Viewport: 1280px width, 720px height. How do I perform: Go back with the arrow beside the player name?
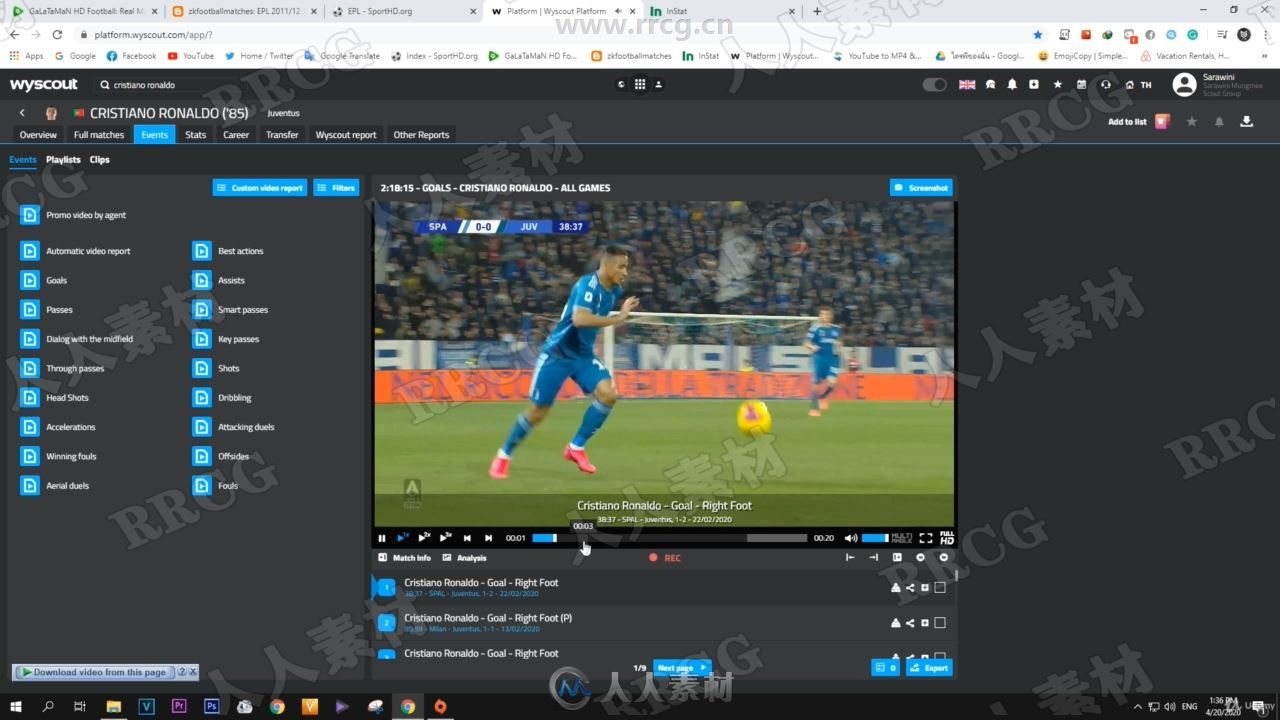click(23, 113)
